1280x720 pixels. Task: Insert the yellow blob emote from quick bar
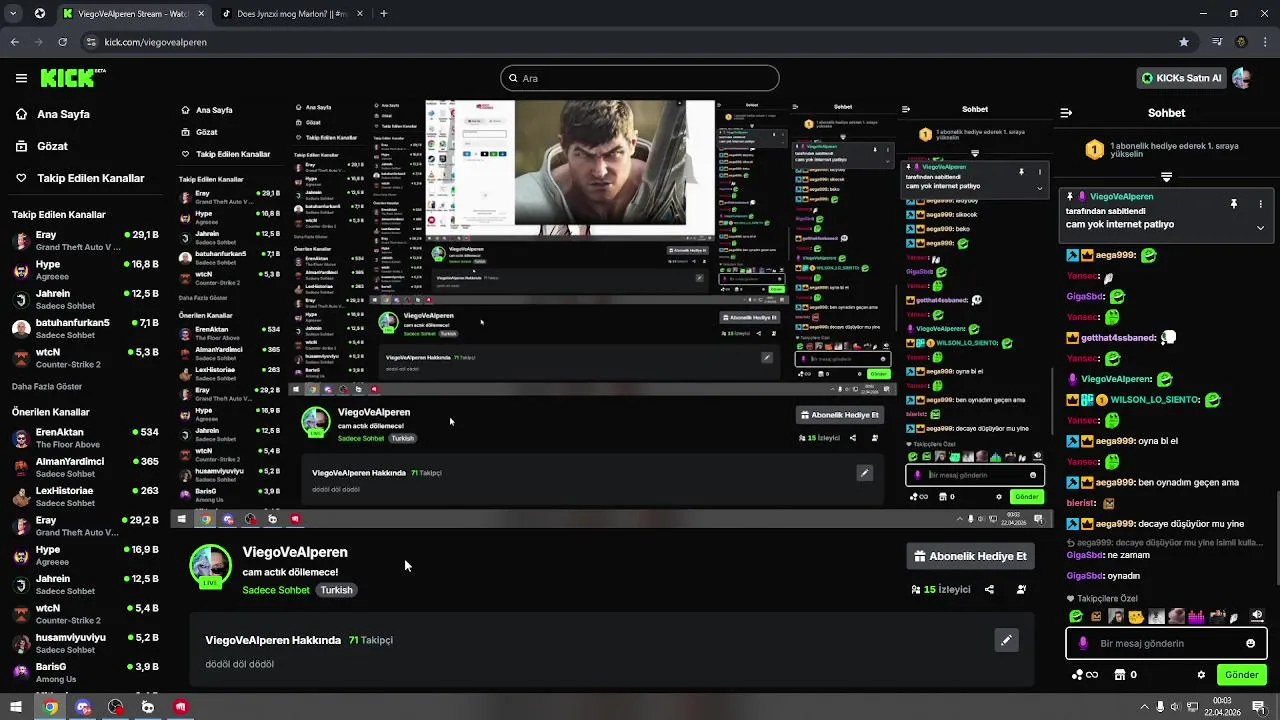coord(1136,617)
